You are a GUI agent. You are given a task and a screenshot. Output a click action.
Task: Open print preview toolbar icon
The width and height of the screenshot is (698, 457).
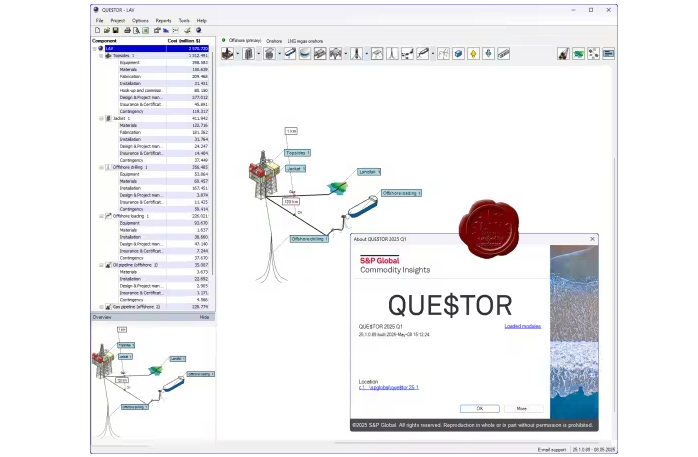tap(136, 30)
